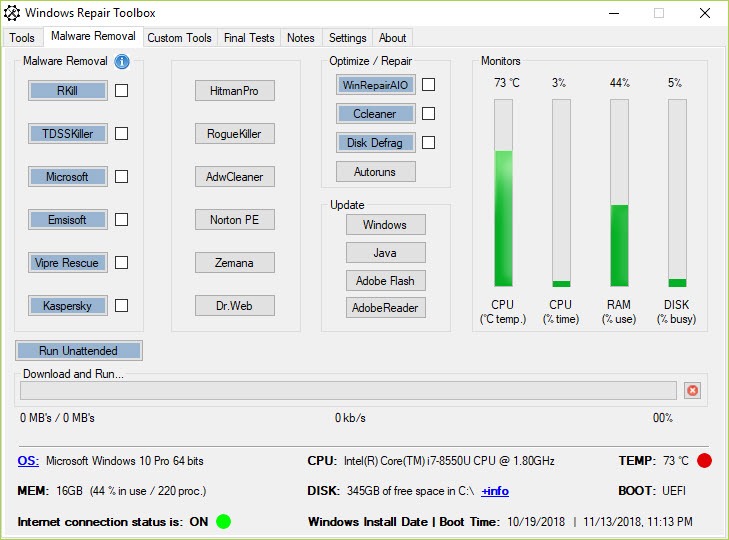Check the Emsisoft checkbox
Viewport: 729px width, 540px height.
[121, 220]
